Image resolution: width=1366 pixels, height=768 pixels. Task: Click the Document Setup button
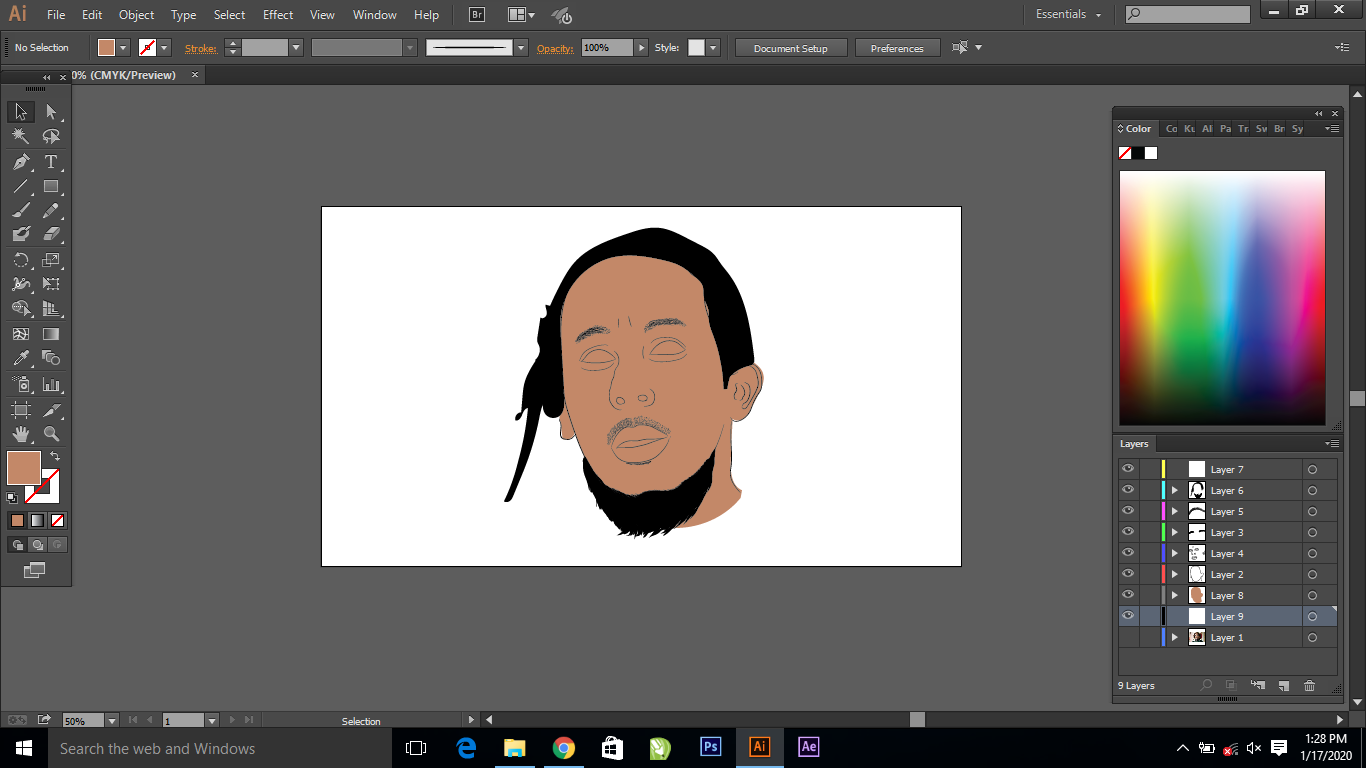(x=791, y=48)
